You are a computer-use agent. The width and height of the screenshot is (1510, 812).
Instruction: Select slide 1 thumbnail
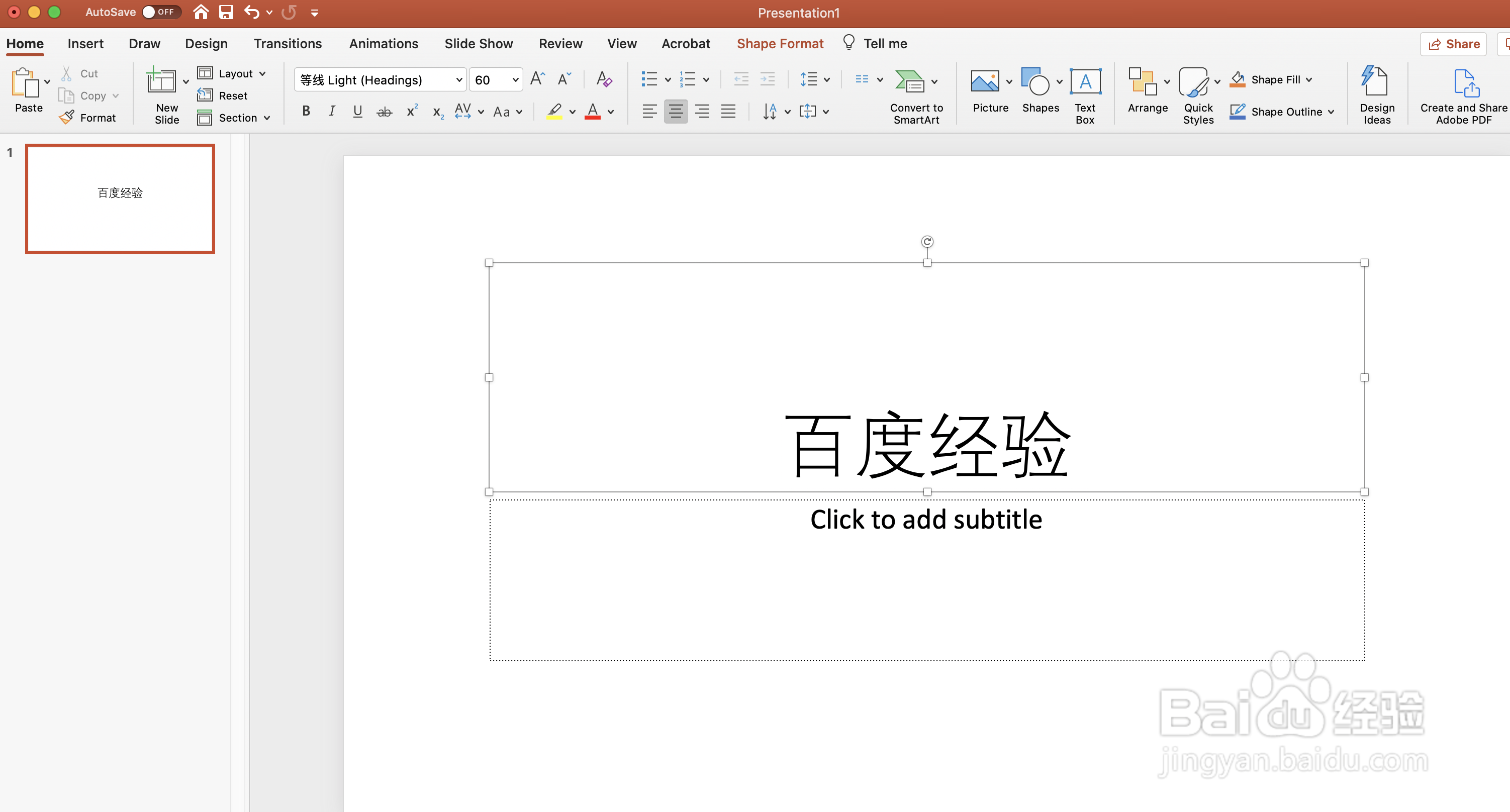tap(120, 198)
